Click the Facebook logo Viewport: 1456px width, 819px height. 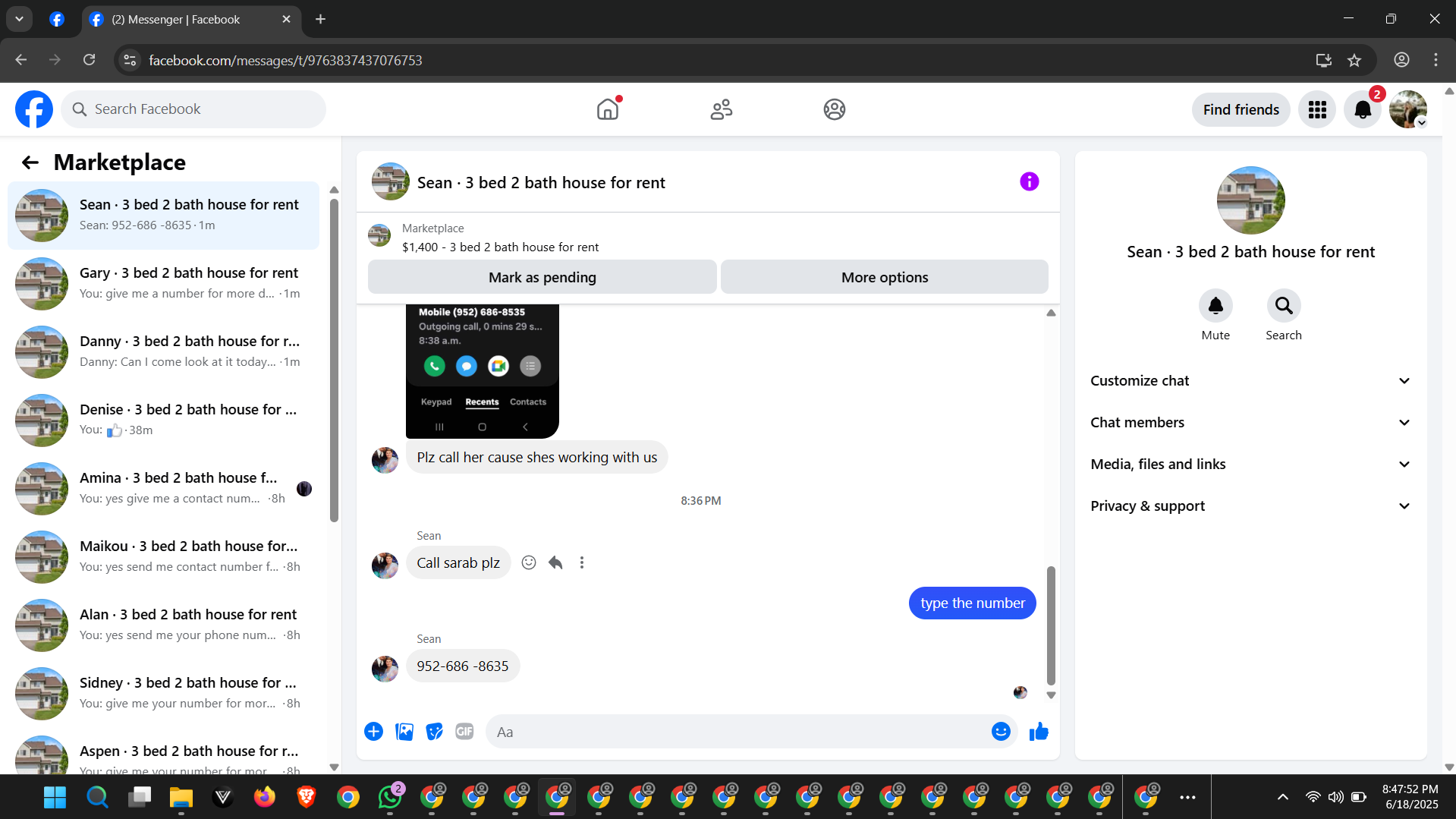(x=34, y=109)
